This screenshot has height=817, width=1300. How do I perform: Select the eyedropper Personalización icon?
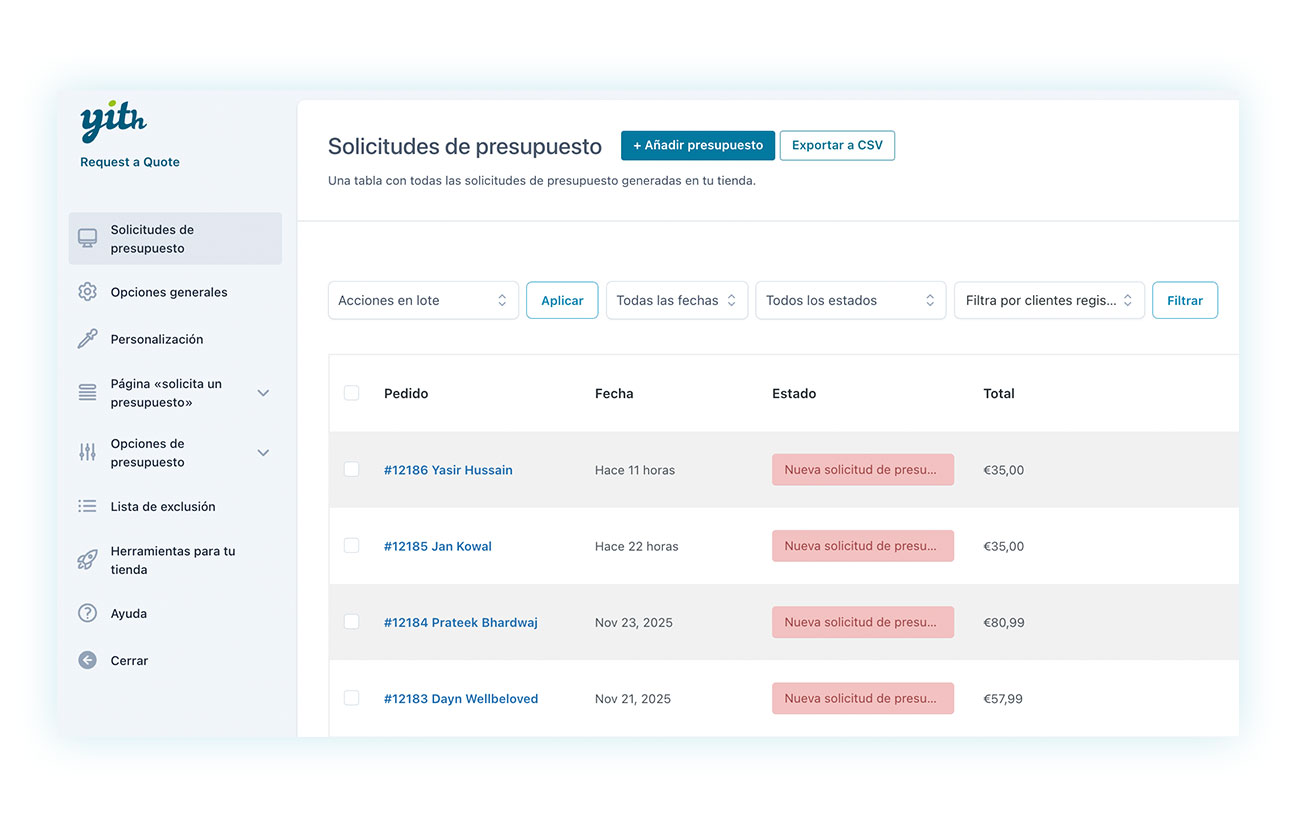pos(88,339)
